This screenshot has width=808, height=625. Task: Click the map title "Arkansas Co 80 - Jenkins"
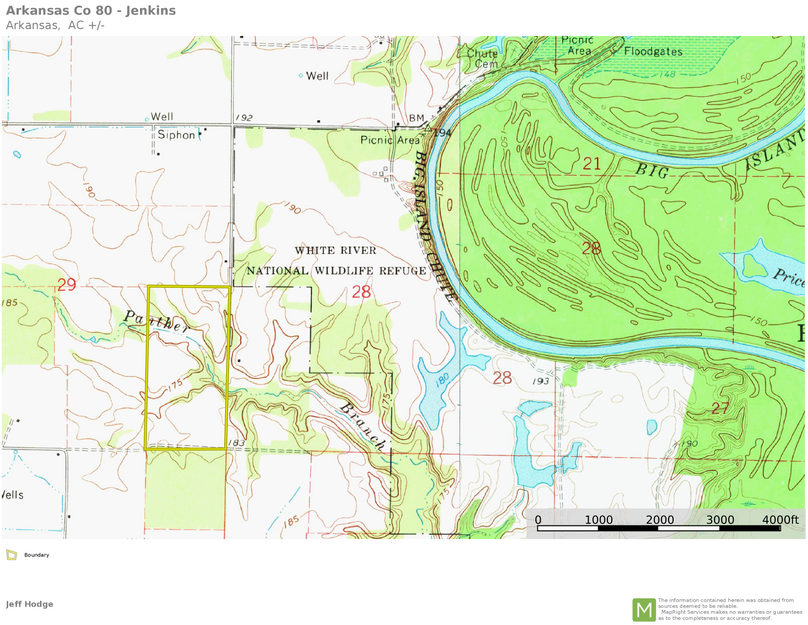[91, 10]
